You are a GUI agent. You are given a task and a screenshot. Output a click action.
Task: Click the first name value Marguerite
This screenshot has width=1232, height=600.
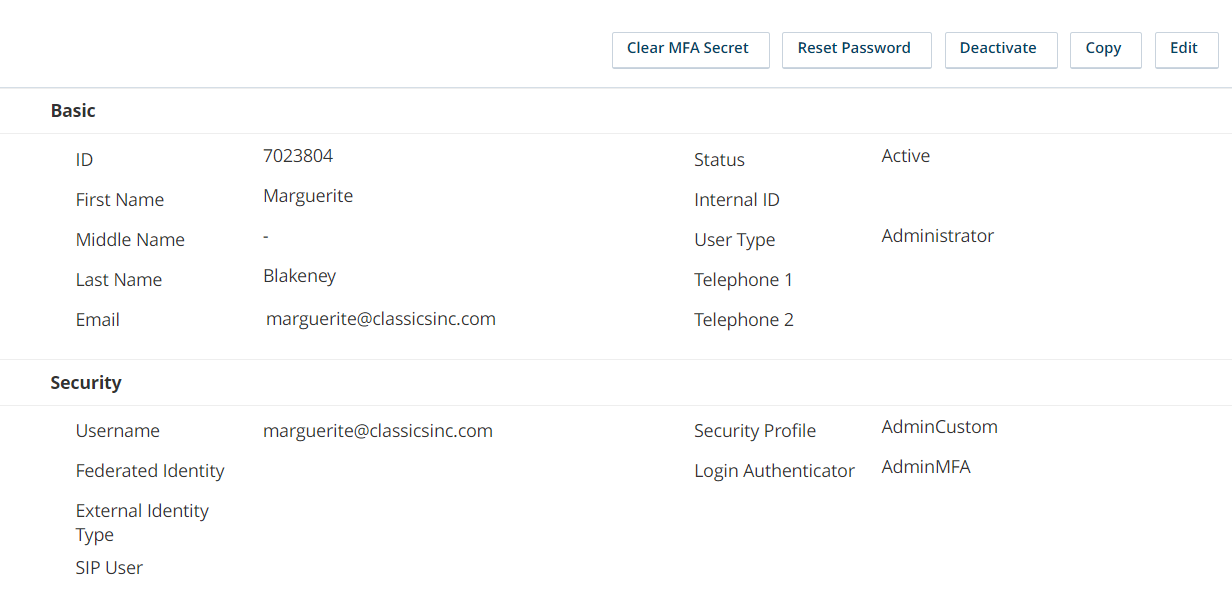pyautogui.click(x=308, y=196)
